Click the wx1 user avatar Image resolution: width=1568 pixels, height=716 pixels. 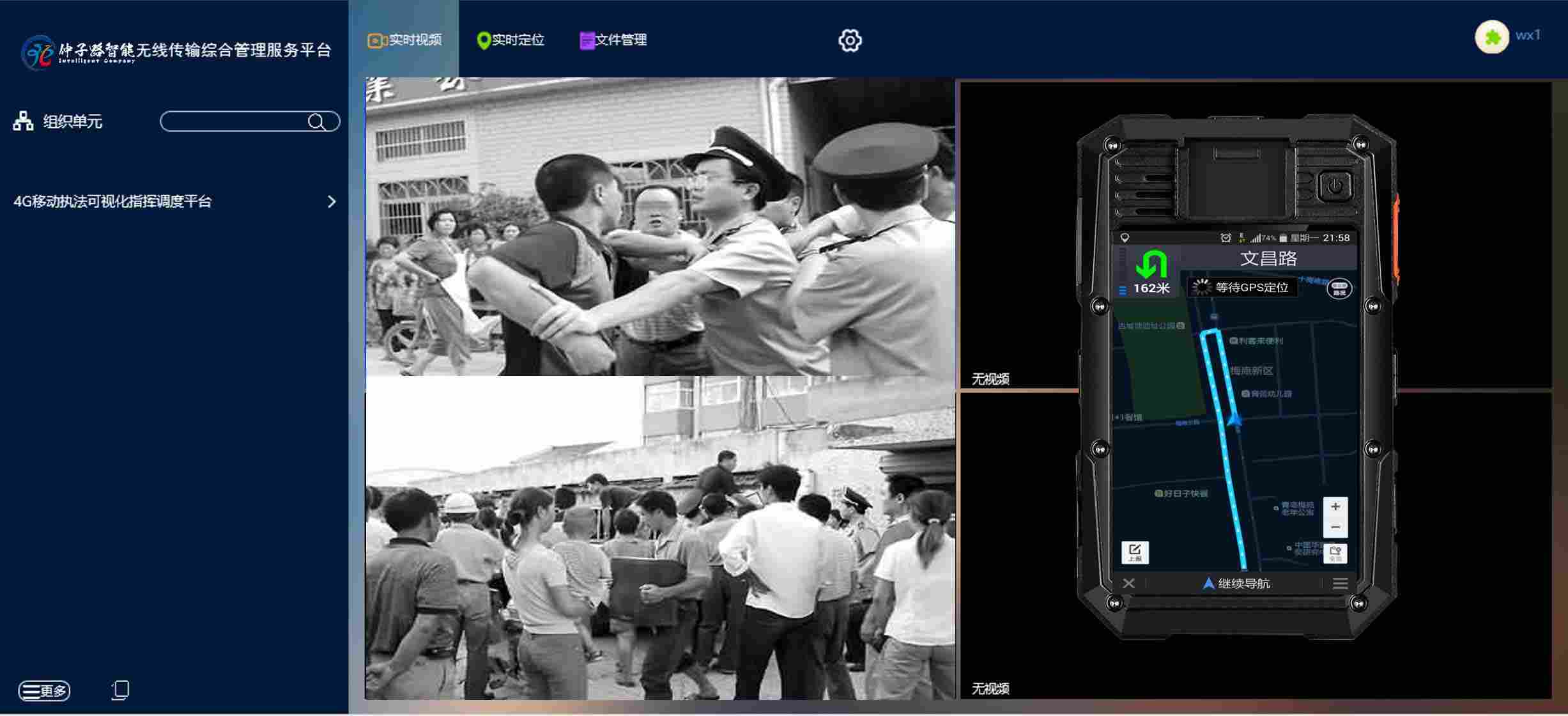[x=1491, y=37]
